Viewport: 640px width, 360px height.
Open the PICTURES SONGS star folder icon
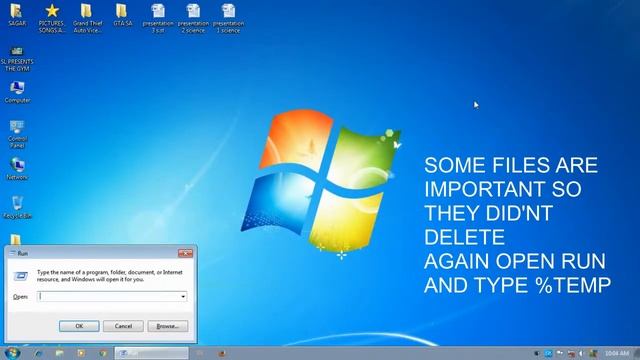[52, 18]
